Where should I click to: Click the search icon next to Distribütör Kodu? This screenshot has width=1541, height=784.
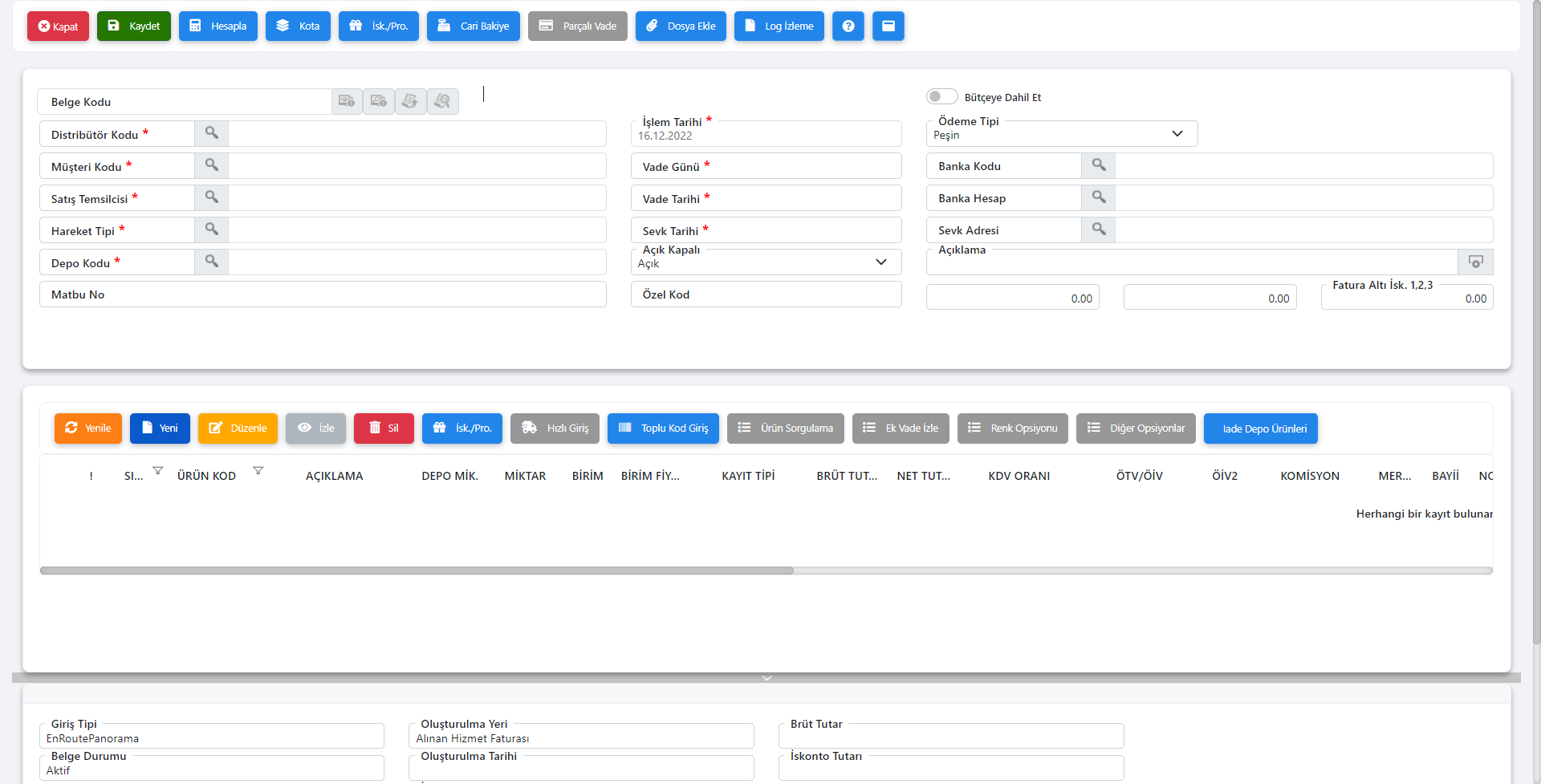click(x=211, y=133)
